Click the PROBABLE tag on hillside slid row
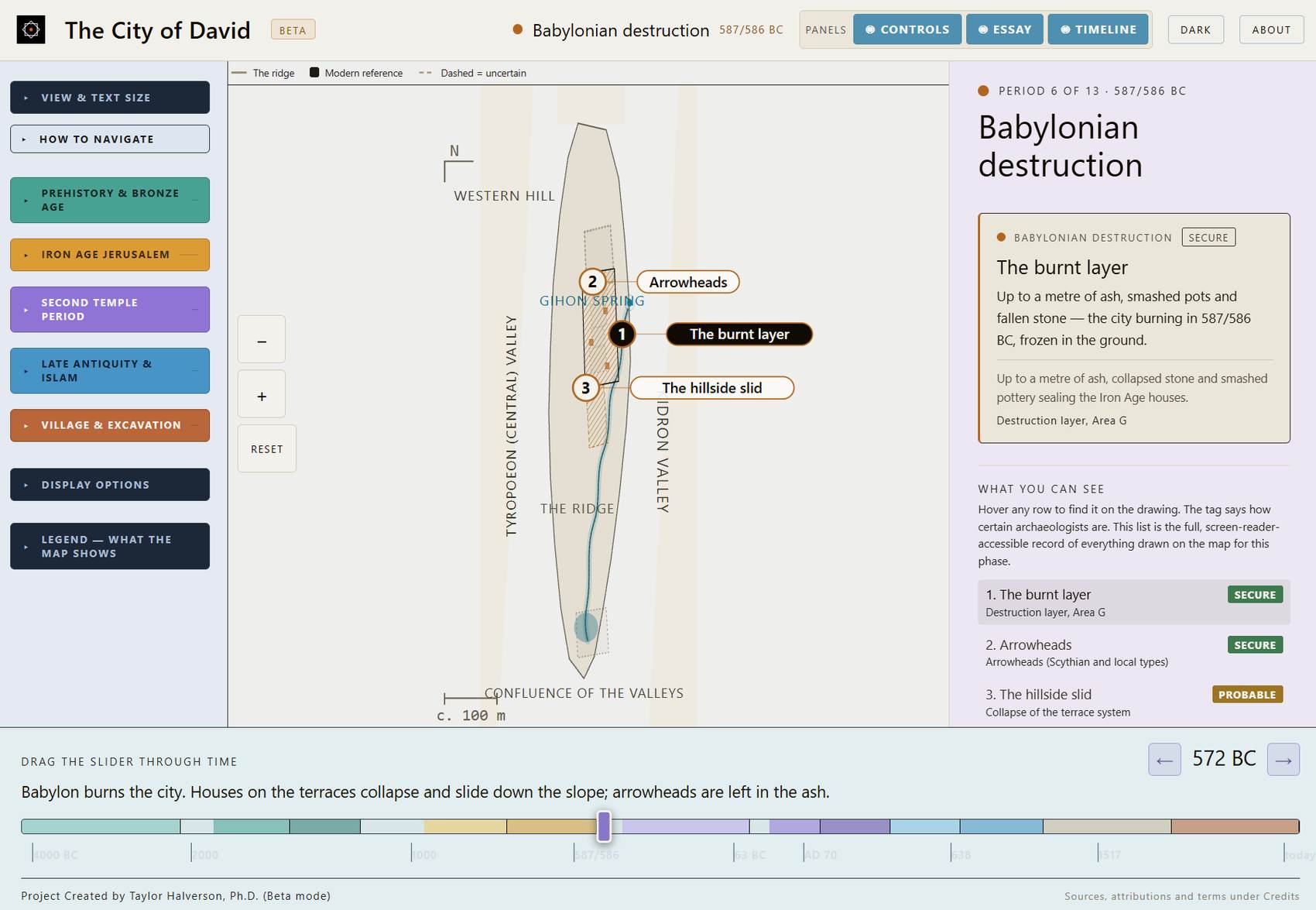 pyautogui.click(x=1247, y=695)
